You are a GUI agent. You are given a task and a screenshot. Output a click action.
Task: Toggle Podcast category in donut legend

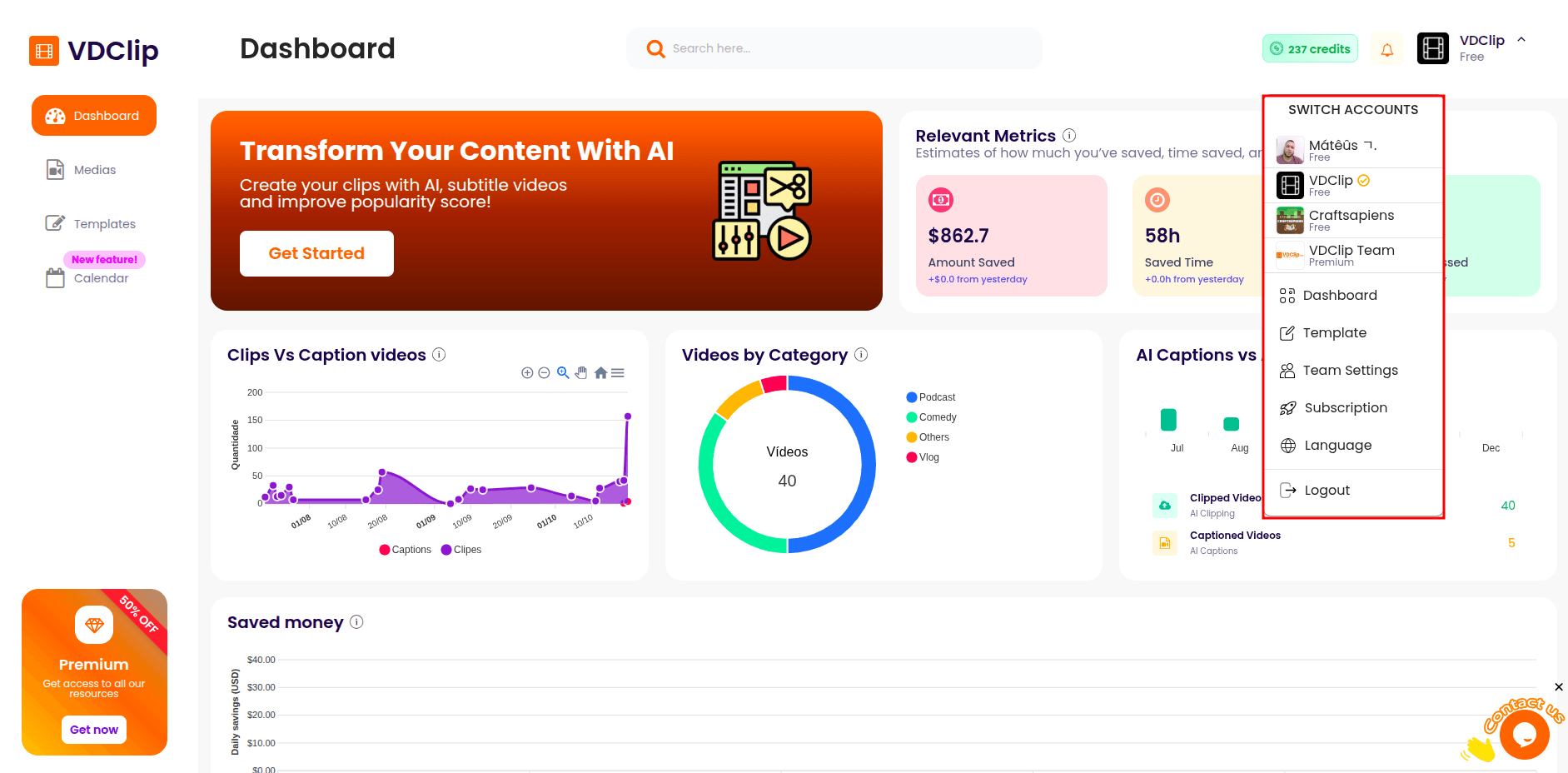pos(931,397)
